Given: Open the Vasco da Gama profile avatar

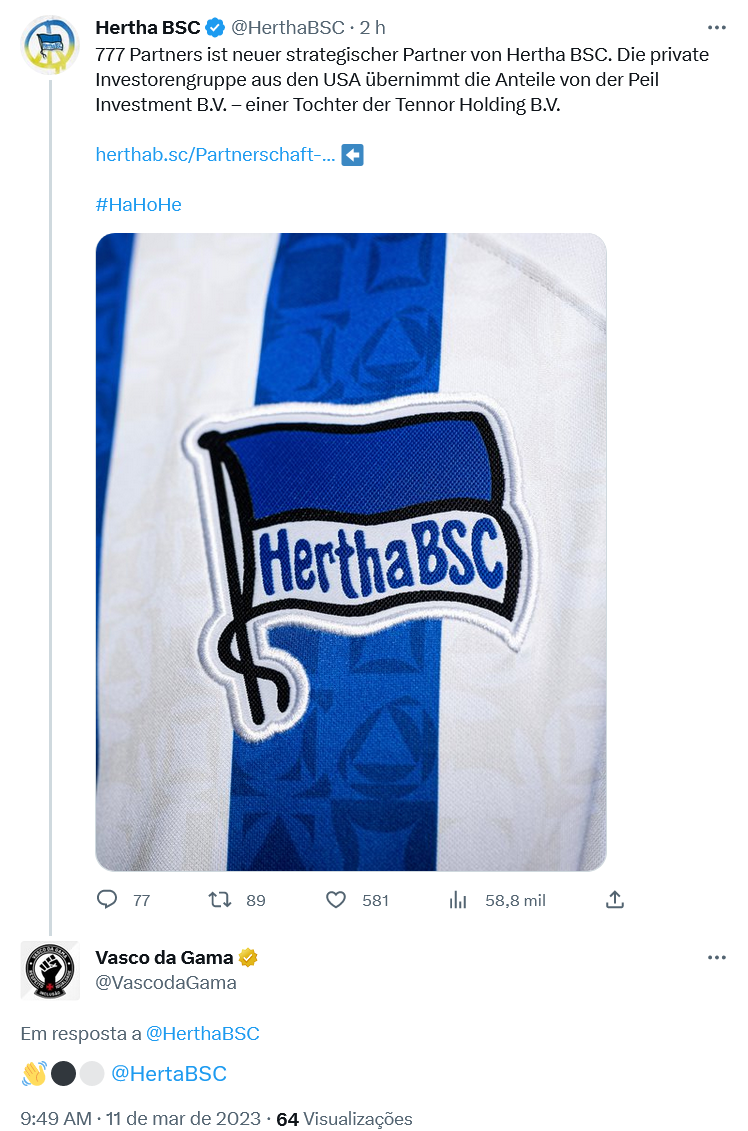Looking at the screenshot, I should [x=50, y=970].
